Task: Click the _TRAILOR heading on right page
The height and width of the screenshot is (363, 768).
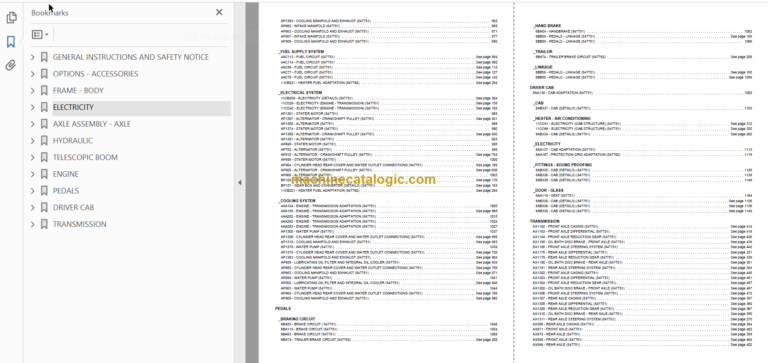Action: (x=543, y=51)
